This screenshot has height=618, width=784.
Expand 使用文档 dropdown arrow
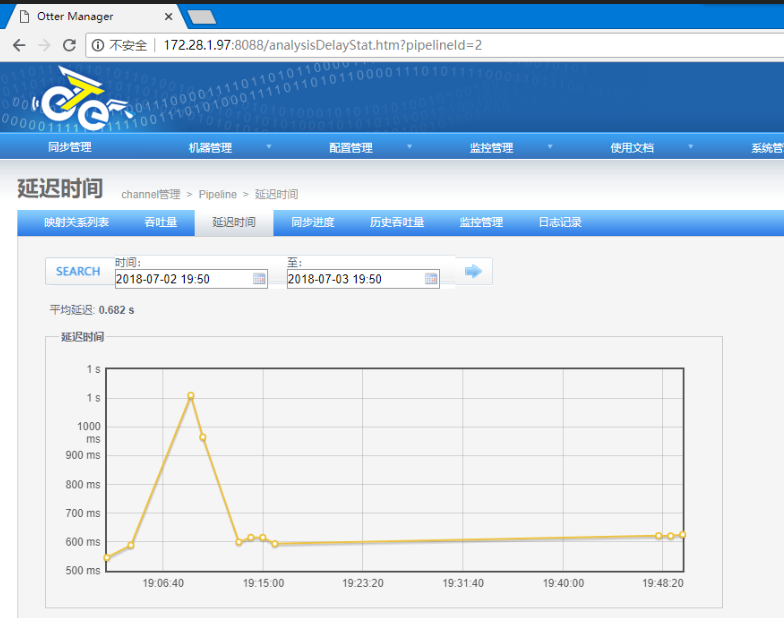pos(690,146)
